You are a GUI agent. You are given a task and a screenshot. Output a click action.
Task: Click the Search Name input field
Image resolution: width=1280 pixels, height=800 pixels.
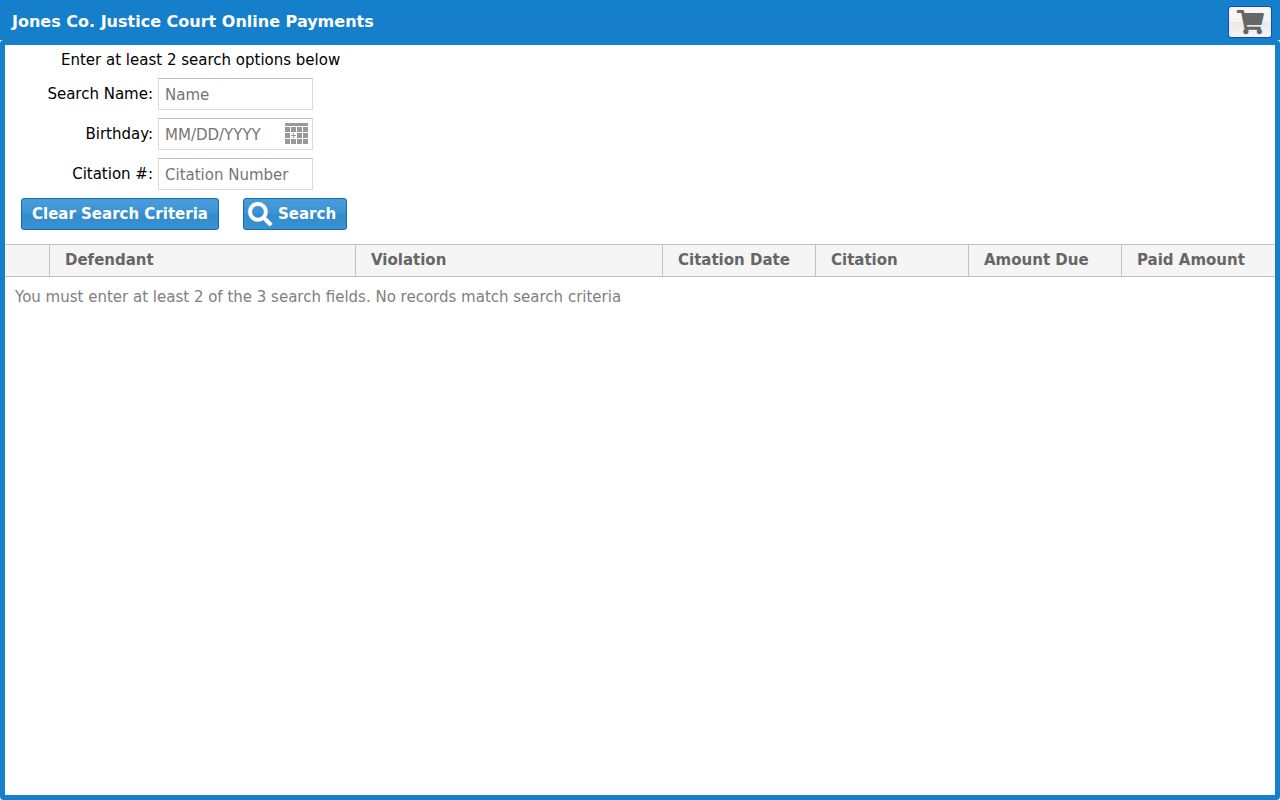point(235,94)
